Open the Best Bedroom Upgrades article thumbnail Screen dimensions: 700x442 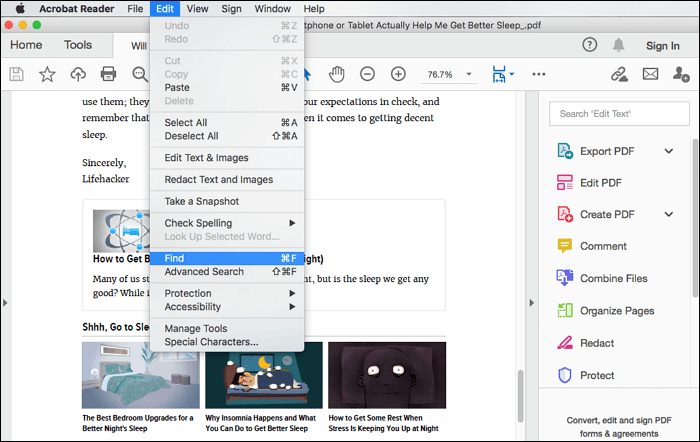[x=141, y=375]
